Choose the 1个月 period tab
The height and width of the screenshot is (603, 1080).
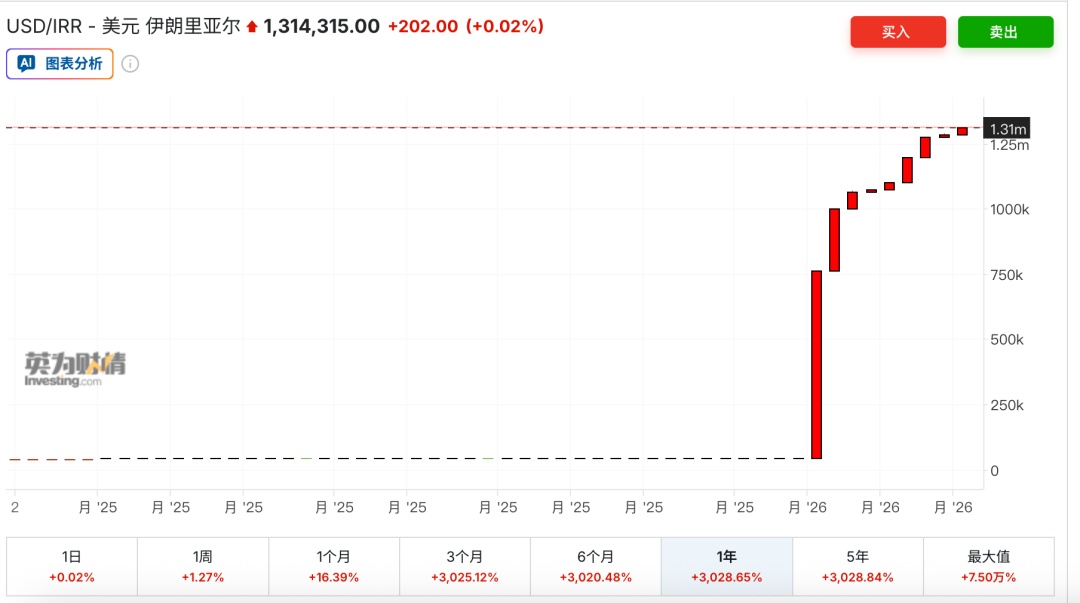coord(333,566)
